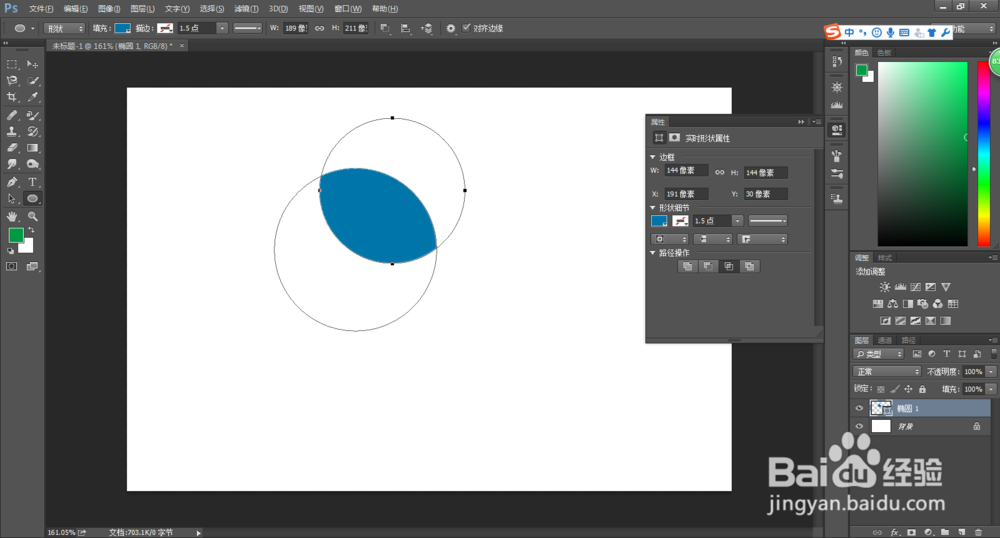The width and height of the screenshot is (1000, 538).
Task: Select the Pen tool
Action: click(12, 182)
